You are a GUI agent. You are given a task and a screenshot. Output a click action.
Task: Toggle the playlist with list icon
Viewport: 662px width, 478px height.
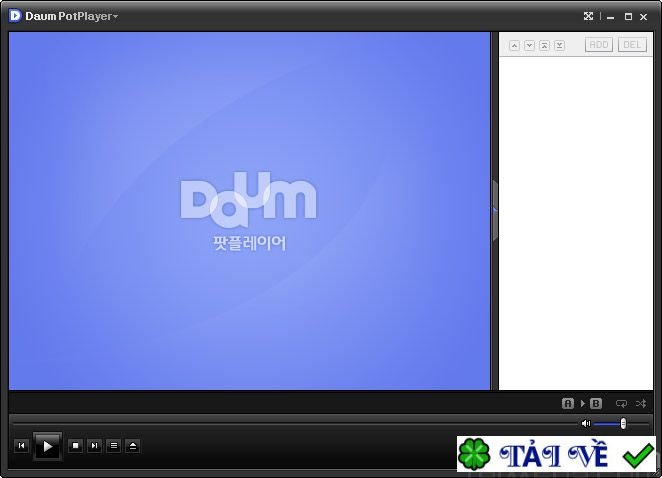coord(114,445)
